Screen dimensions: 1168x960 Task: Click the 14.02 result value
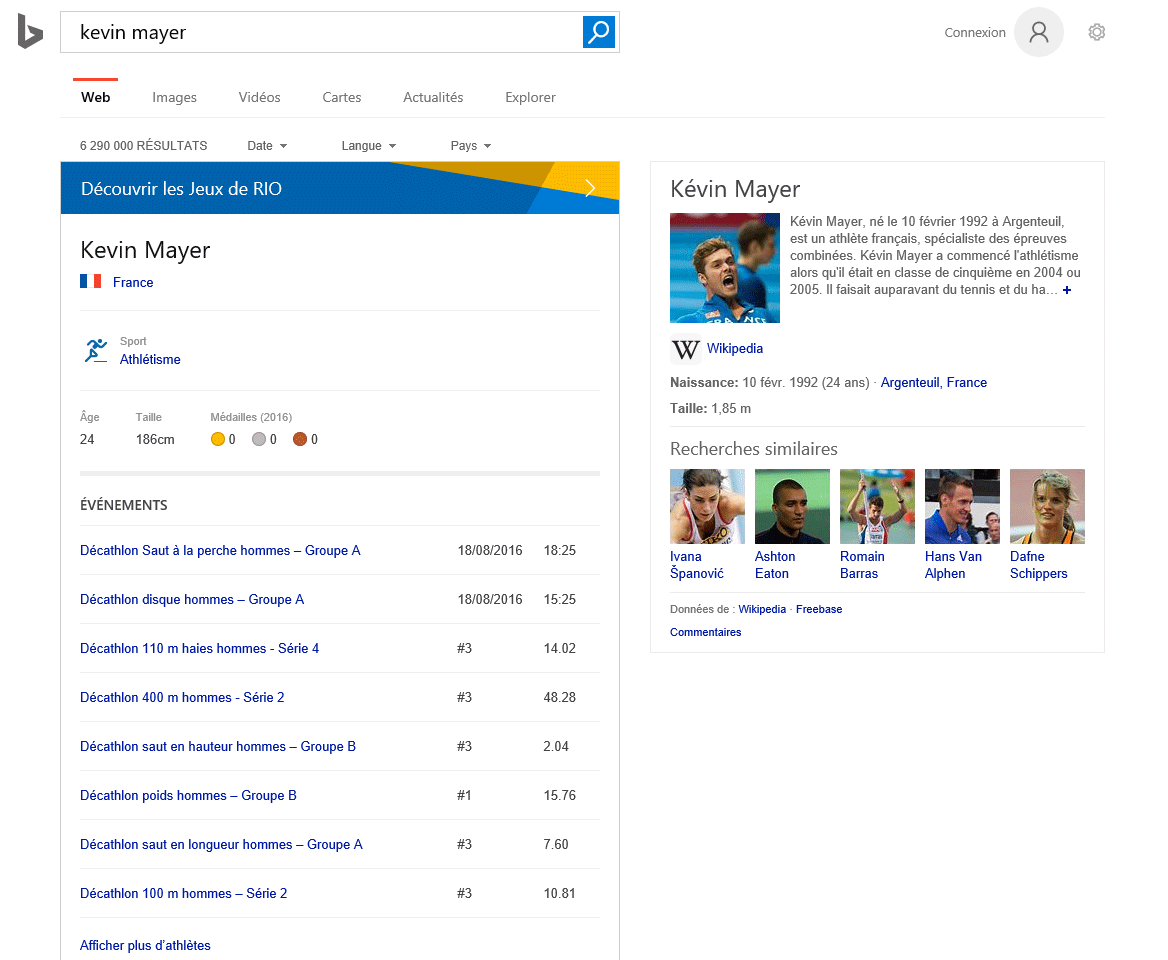[559, 649]
